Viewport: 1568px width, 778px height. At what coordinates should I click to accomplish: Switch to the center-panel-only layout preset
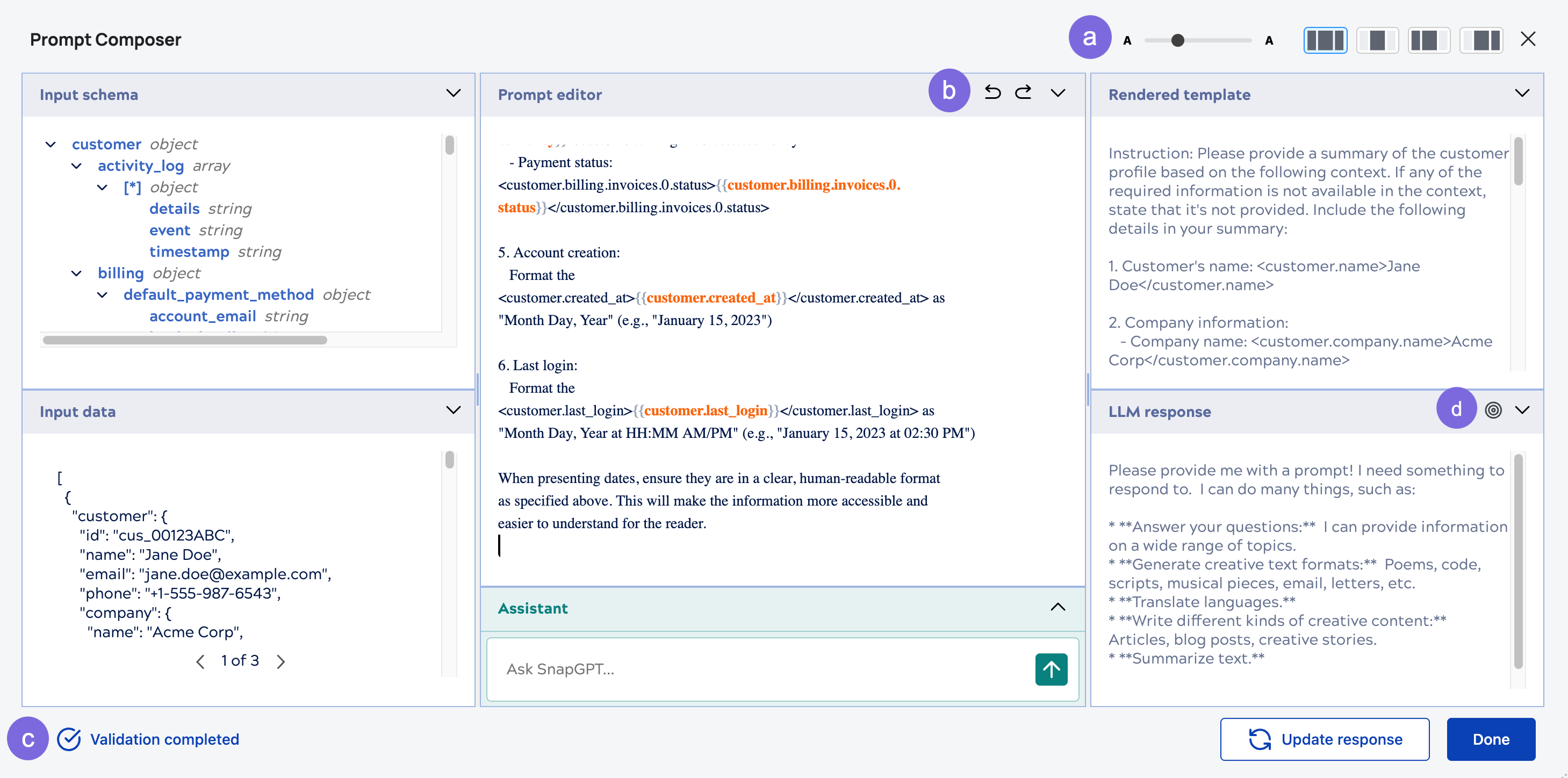[1377, 40]
